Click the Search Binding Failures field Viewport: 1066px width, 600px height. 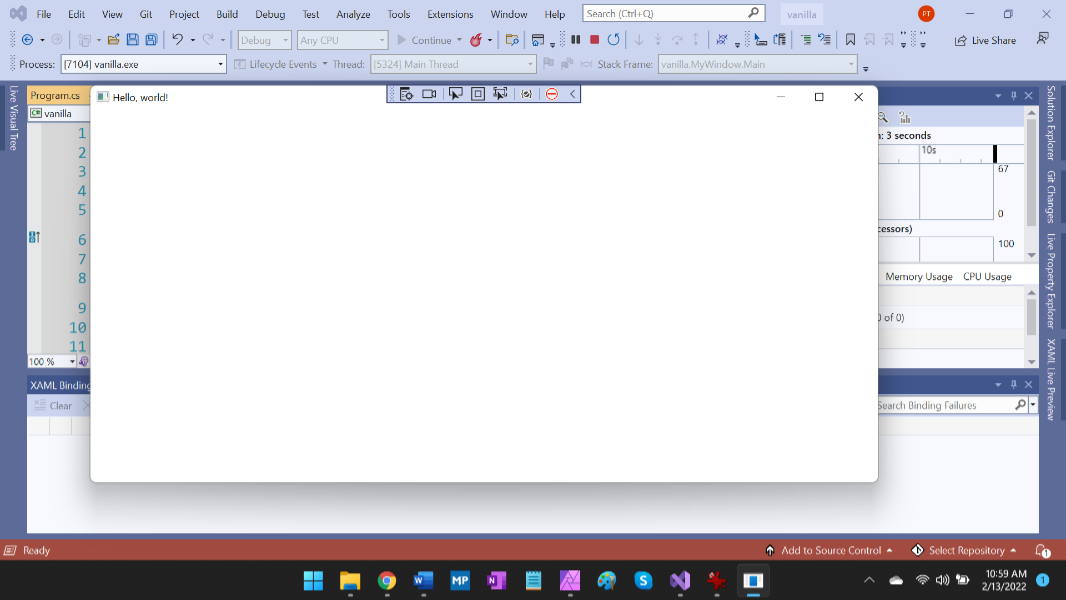(944, 405)
